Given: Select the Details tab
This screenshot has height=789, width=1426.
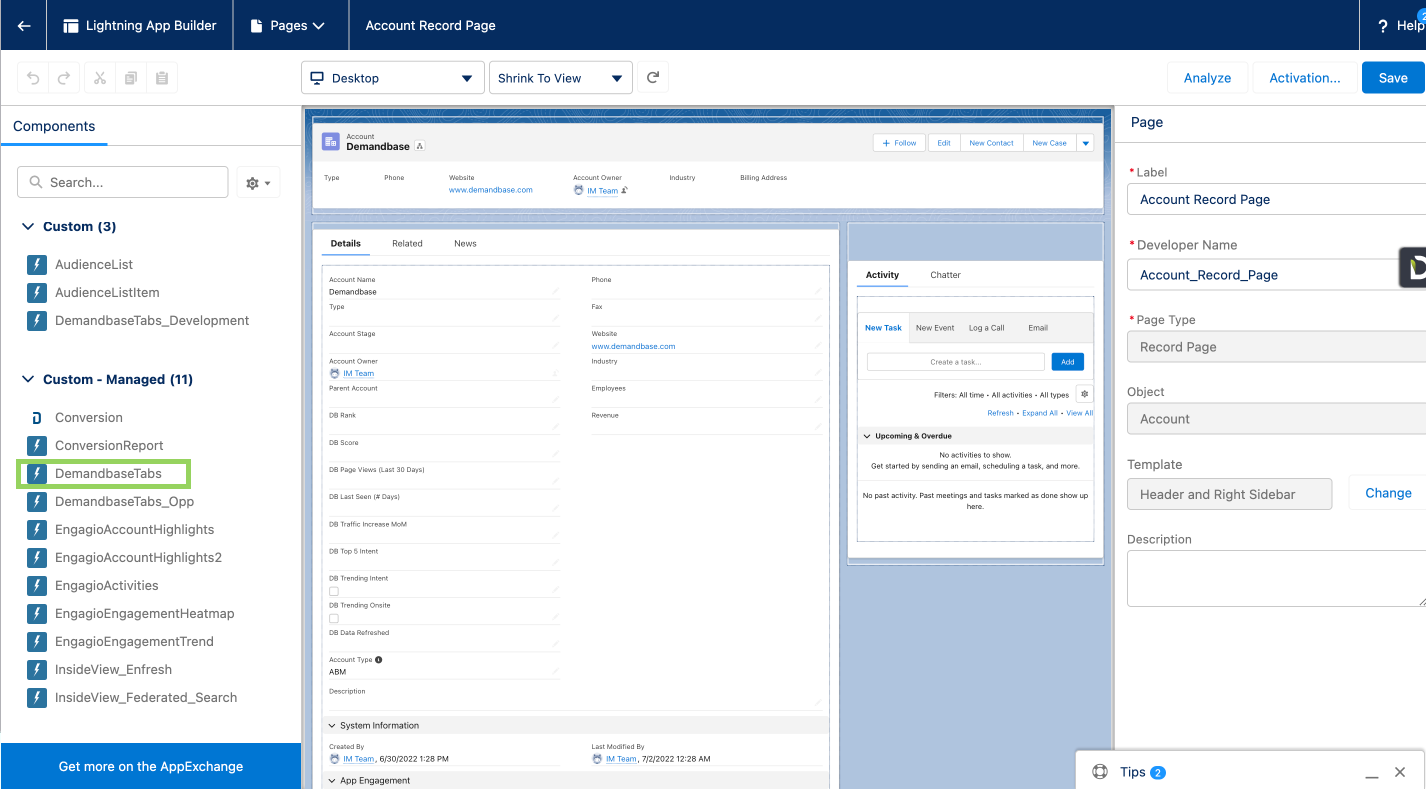Looking at the screenshot, I should point(345,243).
